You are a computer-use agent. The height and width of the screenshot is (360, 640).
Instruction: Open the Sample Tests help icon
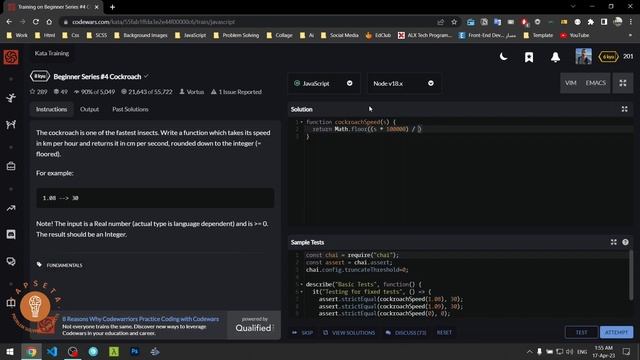(x=625, y=242)
